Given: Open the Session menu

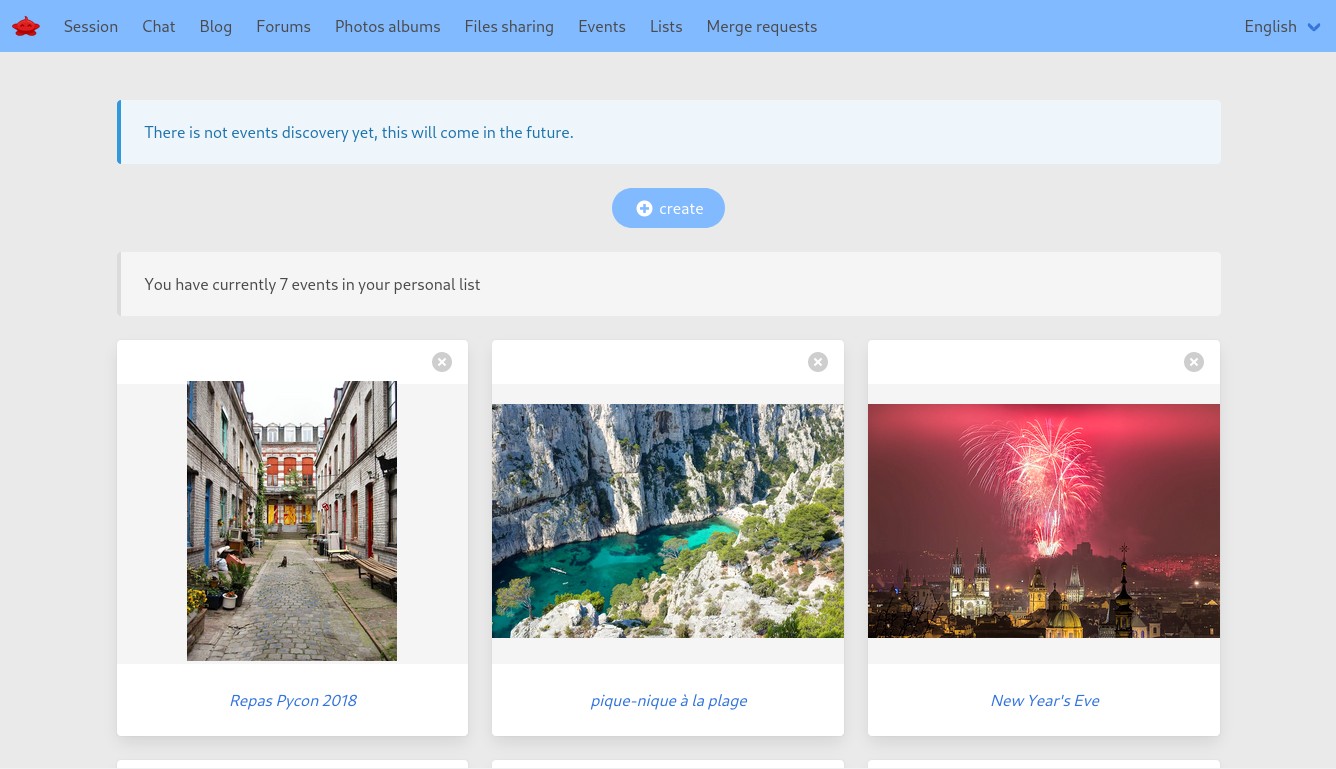Looking at the screenshot, I should point(91,26).
